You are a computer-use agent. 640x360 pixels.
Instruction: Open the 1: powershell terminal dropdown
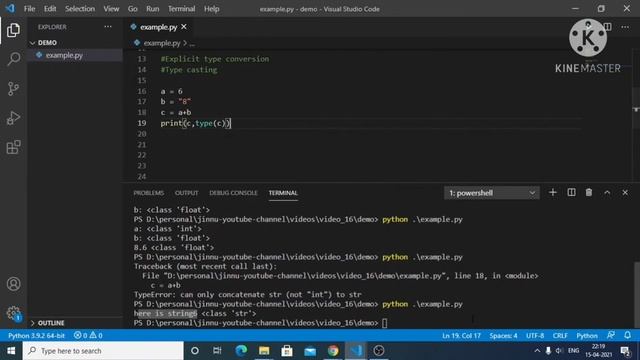click(491, 193)
